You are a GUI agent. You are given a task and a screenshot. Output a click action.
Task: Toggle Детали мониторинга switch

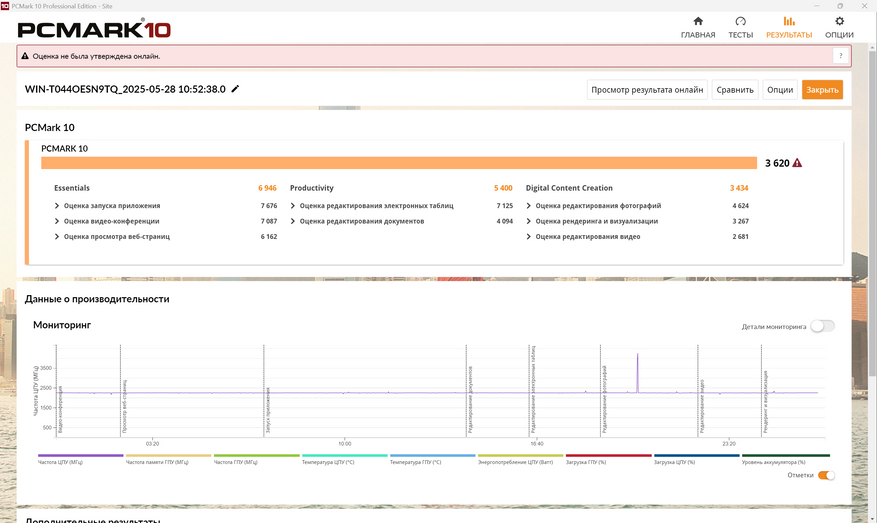click(822, 326)
